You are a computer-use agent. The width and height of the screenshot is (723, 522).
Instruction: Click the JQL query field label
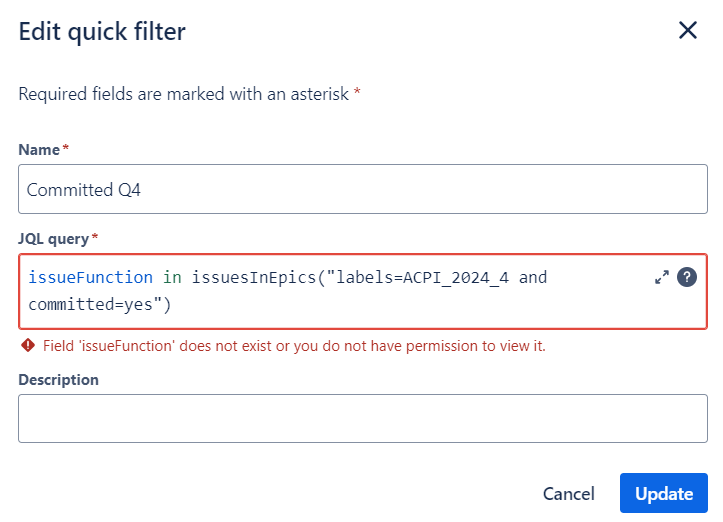tap(53, 239)
